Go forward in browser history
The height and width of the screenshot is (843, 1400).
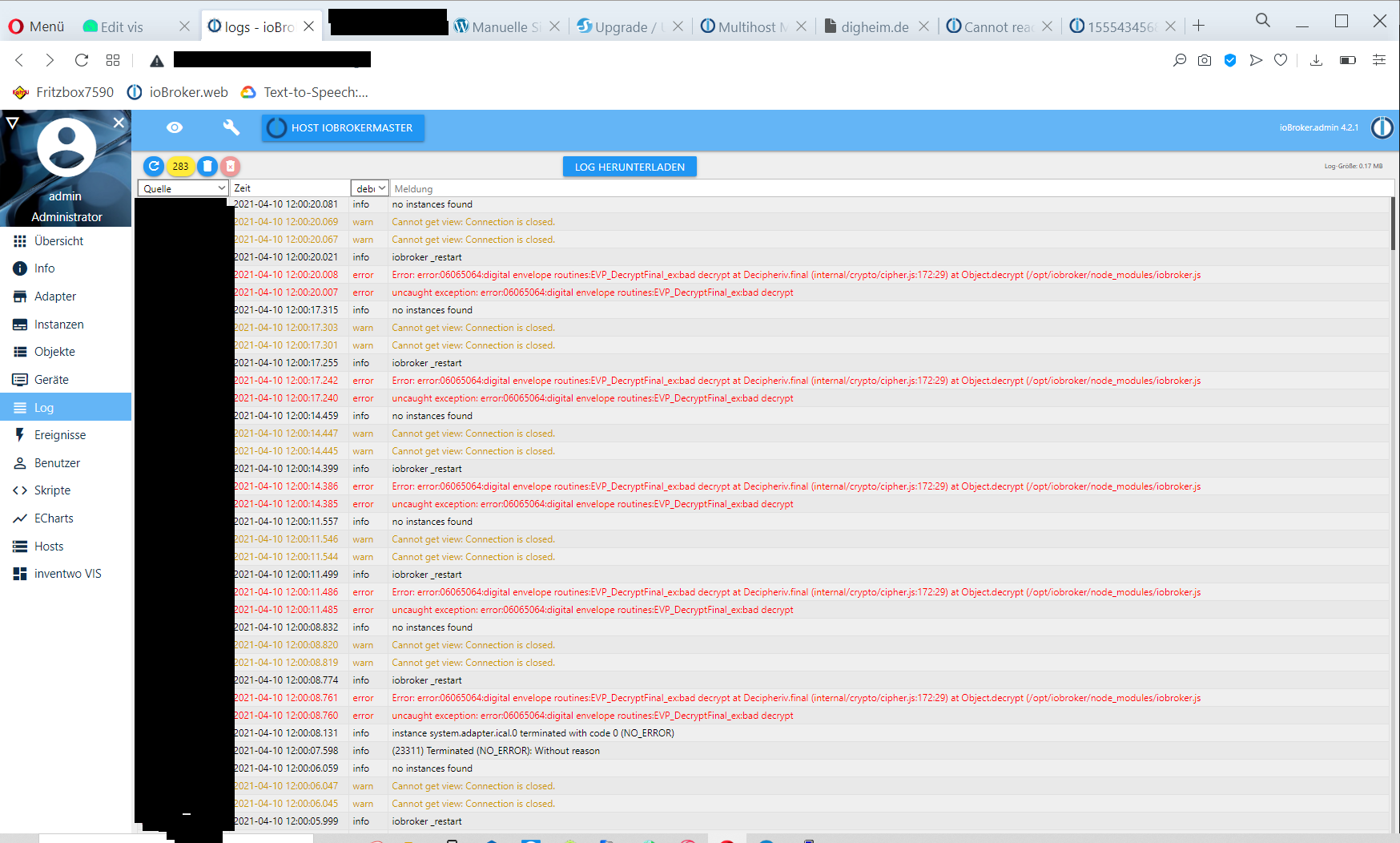50,60
